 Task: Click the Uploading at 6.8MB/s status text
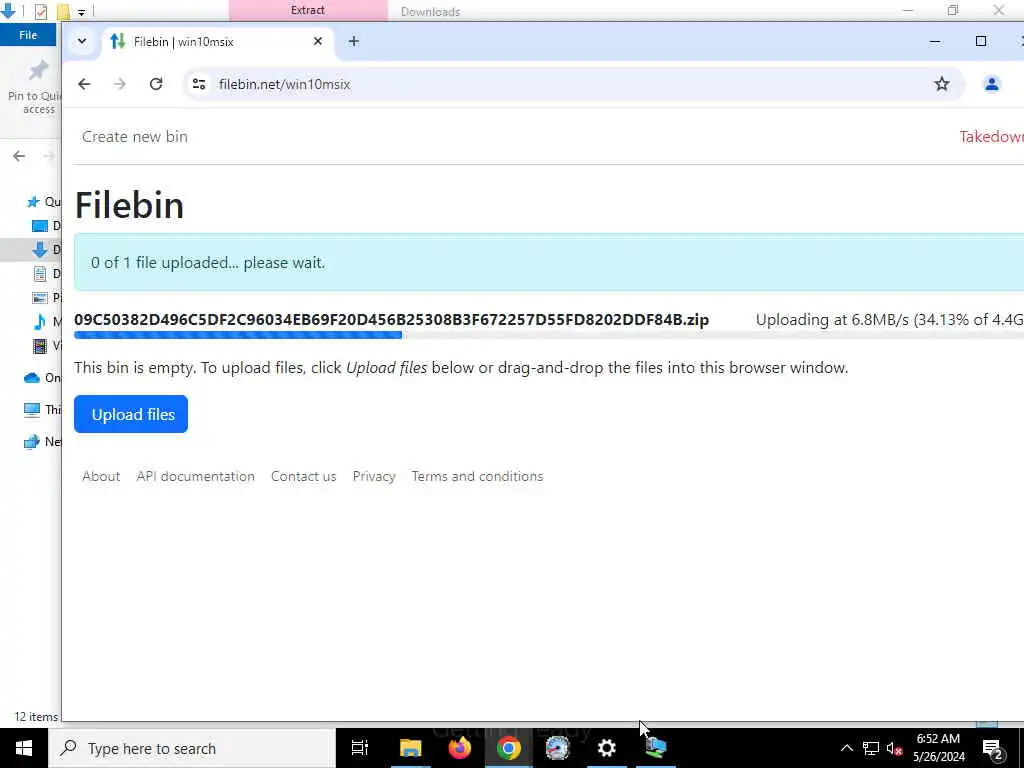click(x=889, y=319)
